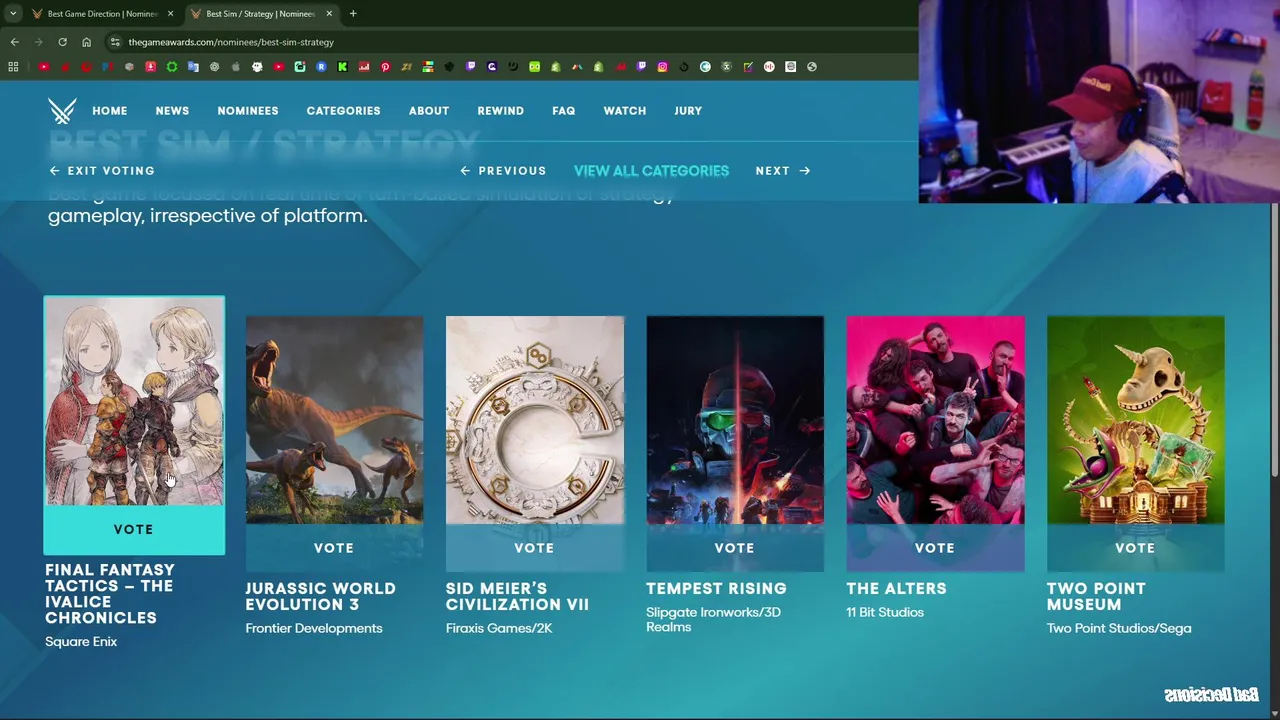Image resolution: width=1280 pixels, height=720 pixels.
Task: Close the Best Game Direction tab
Action: pyautogui.click(x=171, y=14)
